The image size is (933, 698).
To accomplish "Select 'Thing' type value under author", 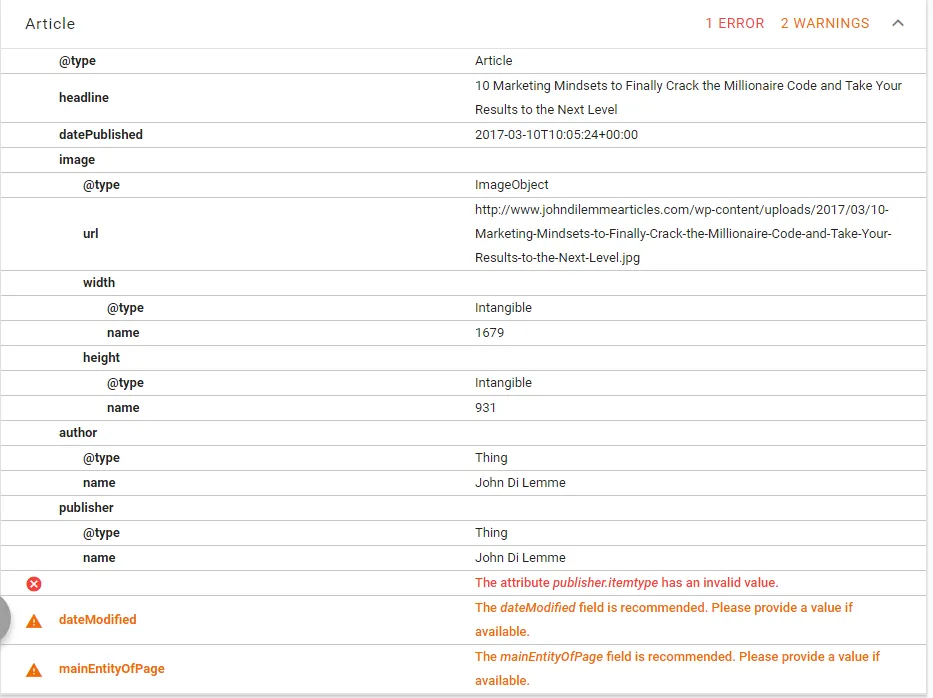I will pyautogui.click(x=491, y=458).
